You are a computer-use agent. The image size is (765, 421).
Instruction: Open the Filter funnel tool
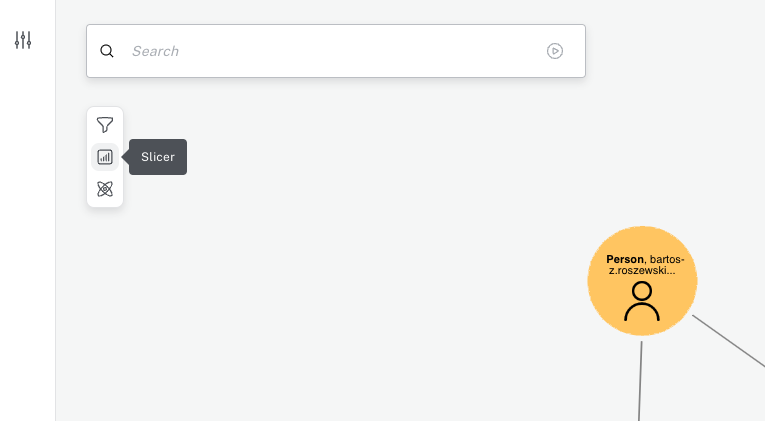tap(105, 125)
